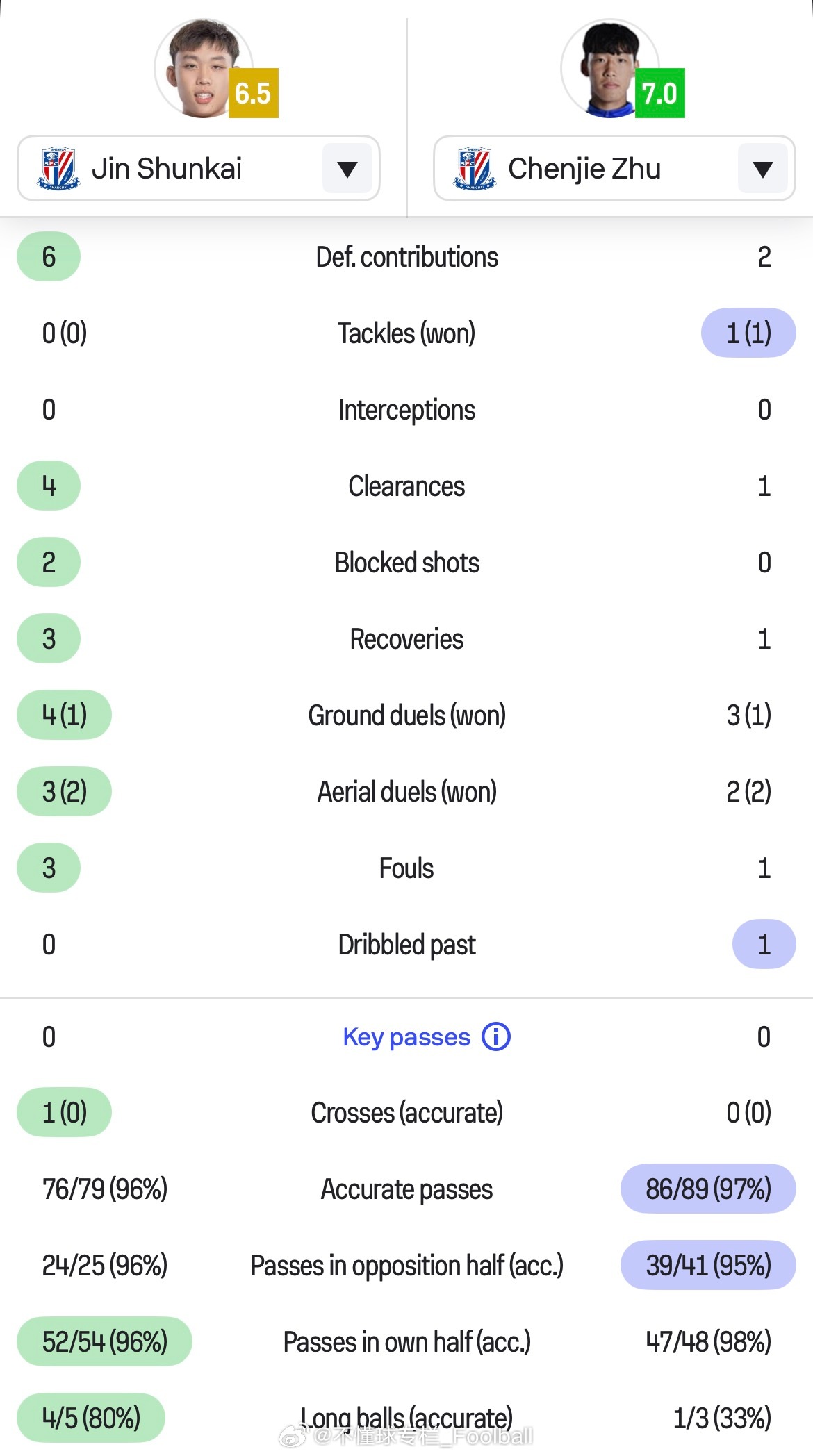Select the 39/41 (95%) opposition half badge
Screen dimensions: 813x1456
[x=707, y=1265]
